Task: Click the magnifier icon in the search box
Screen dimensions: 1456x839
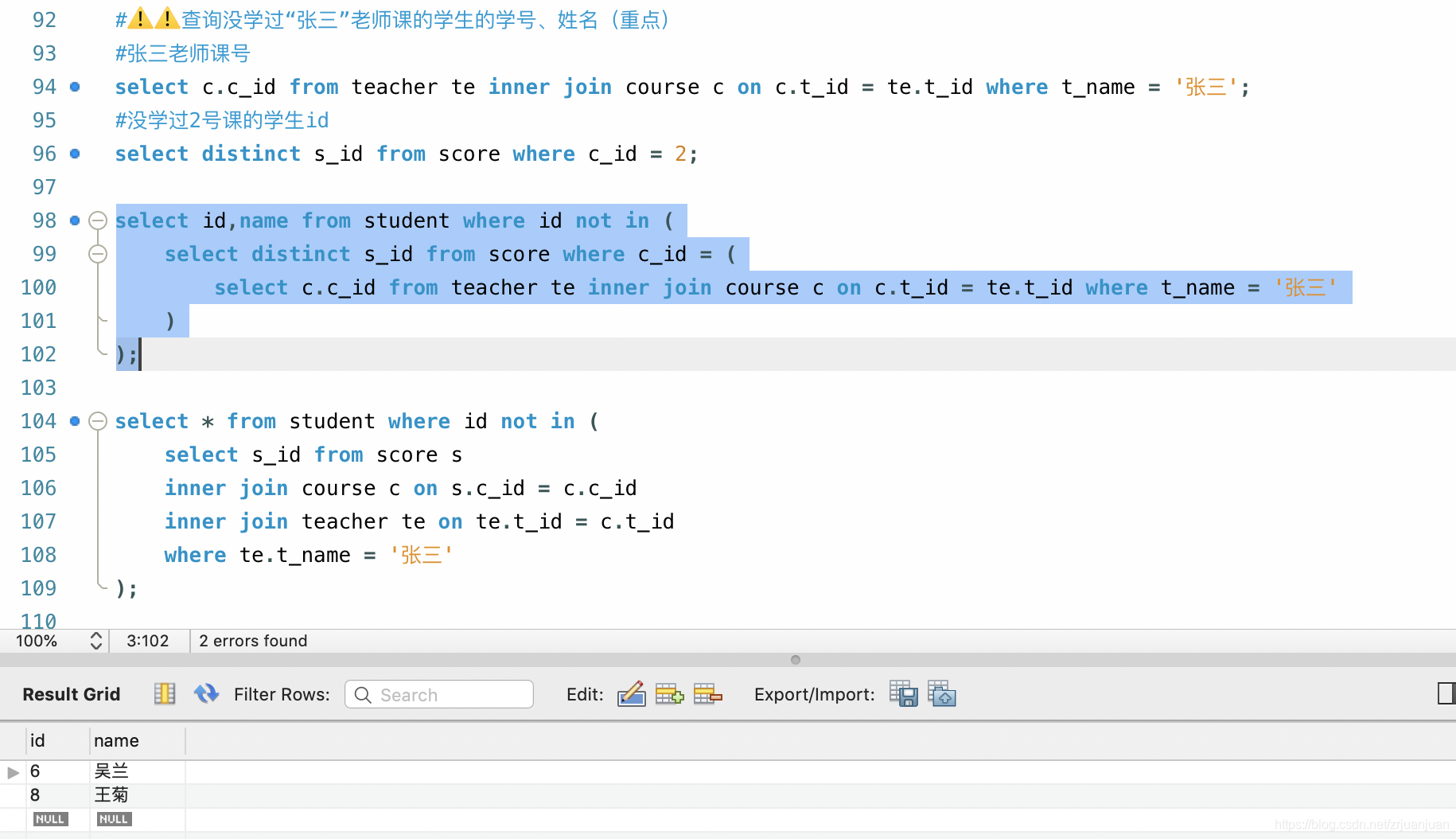Action: click(363, 695)
